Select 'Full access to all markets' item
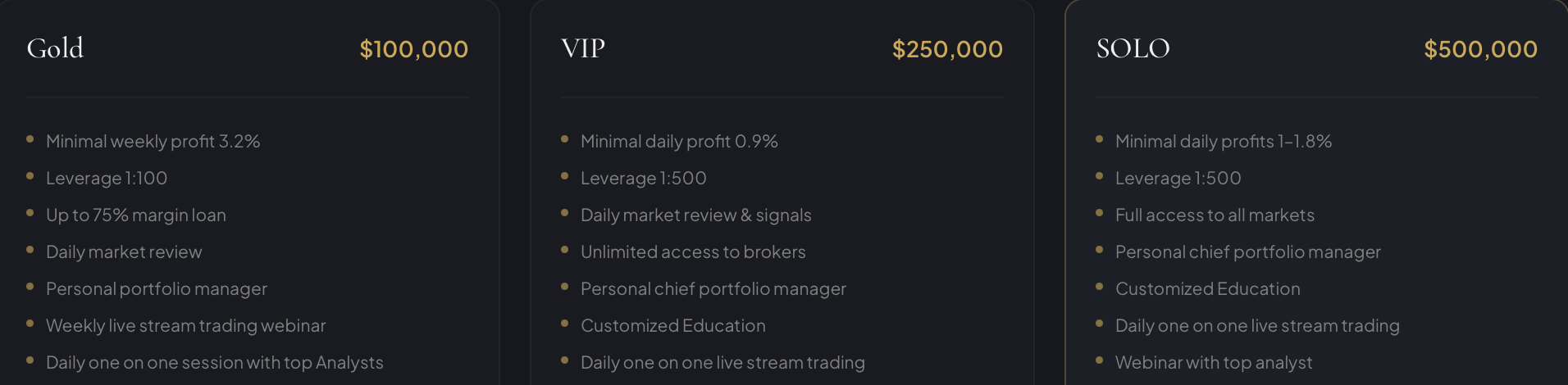1568x385 pixels. (1215, 215)
